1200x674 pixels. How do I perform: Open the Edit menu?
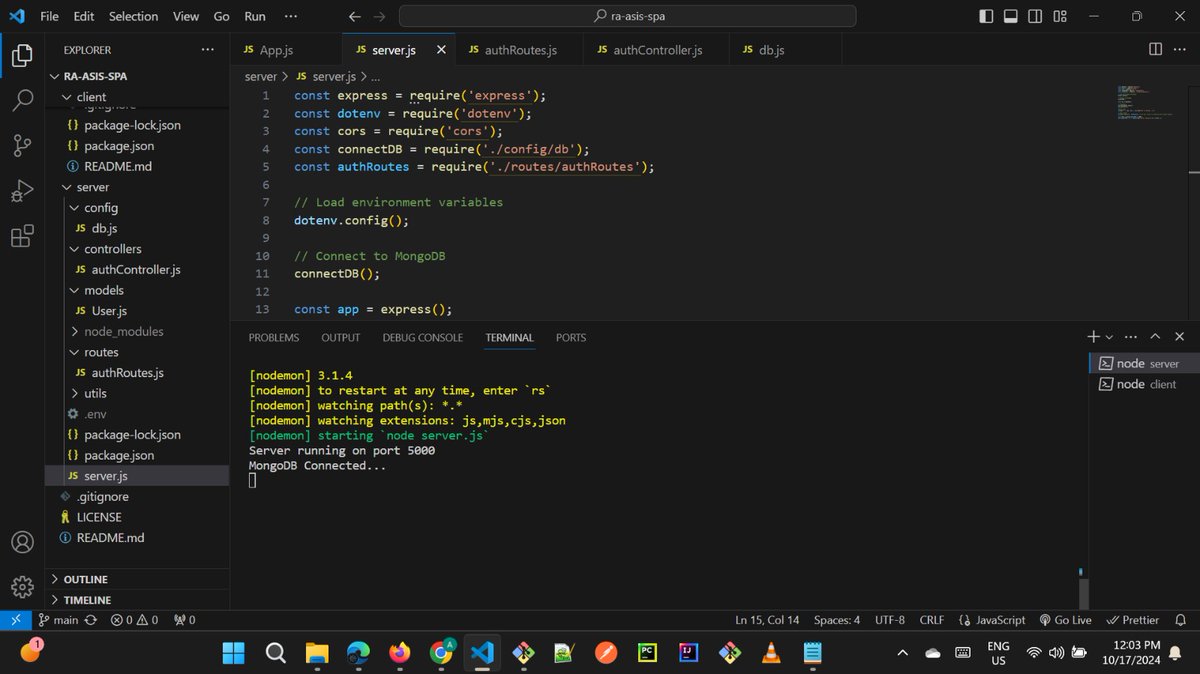click(84, 16)
